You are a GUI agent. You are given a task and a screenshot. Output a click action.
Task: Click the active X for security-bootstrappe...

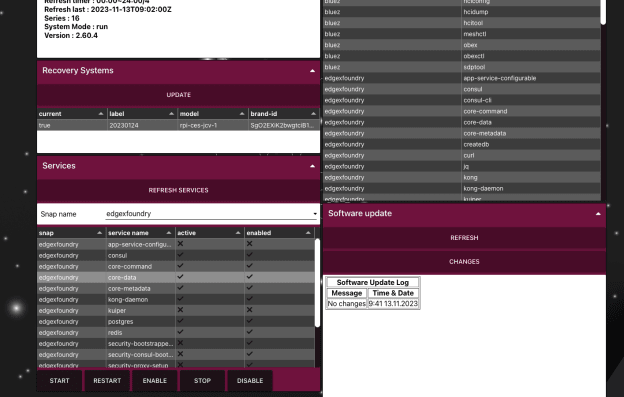pos(180,343)
